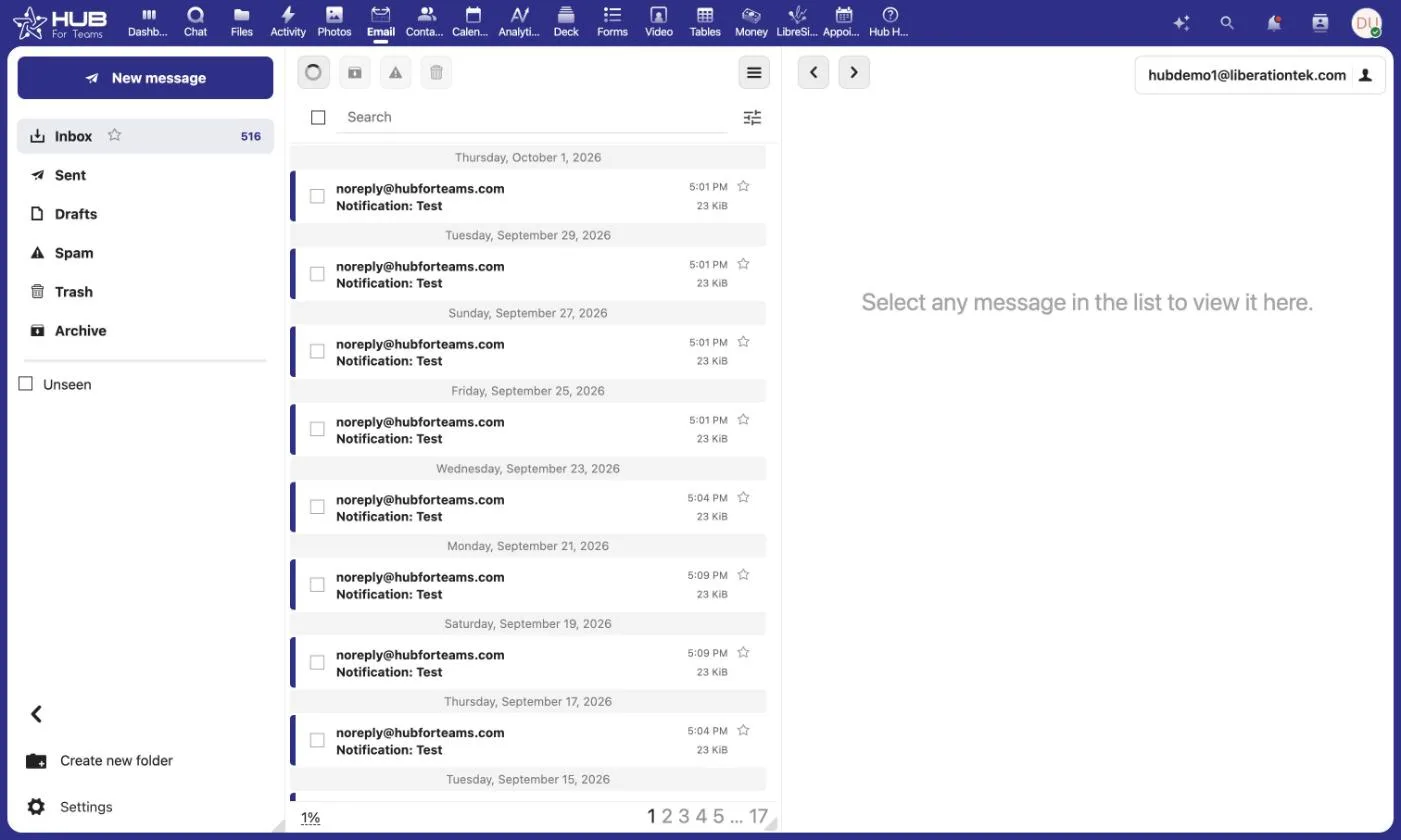
Task: Click the AI assistant sparkle icon
Action: tap(1181, 23)
